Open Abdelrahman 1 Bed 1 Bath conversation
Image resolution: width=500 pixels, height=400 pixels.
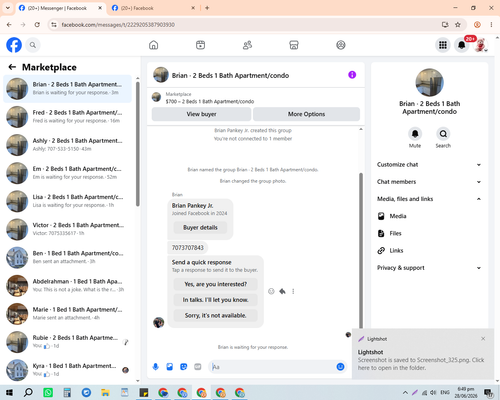point(68,286)
